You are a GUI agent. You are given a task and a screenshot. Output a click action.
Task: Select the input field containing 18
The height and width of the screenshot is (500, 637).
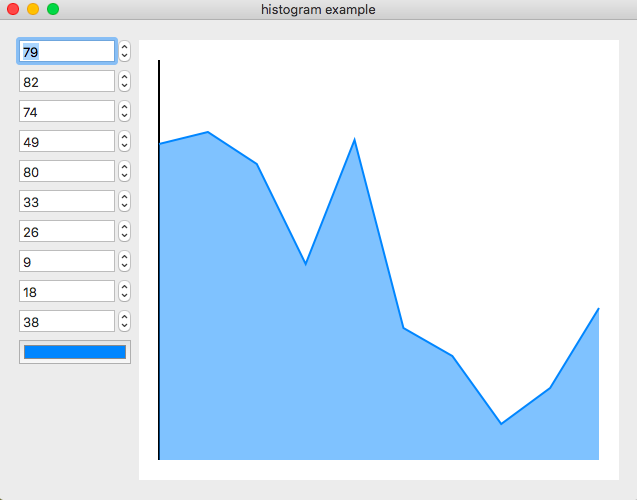(x=66, y=291)
